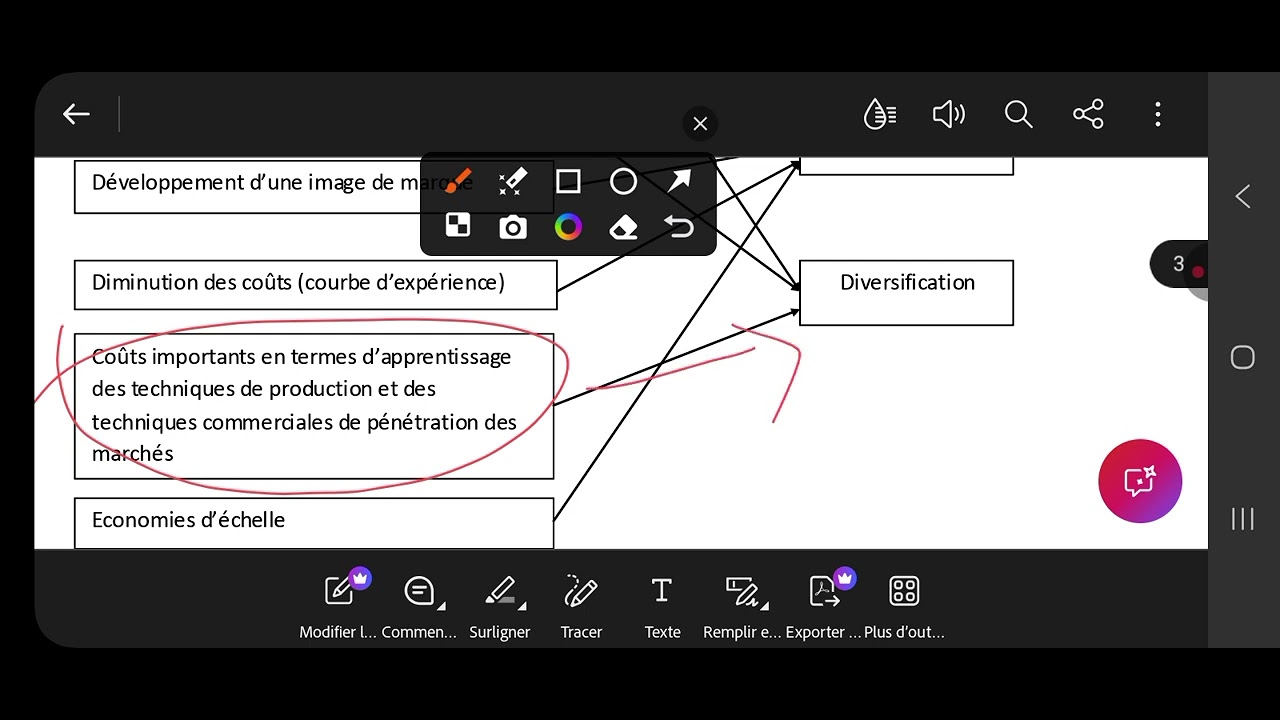Close the floating drawing toolbar

coord(700,124)
